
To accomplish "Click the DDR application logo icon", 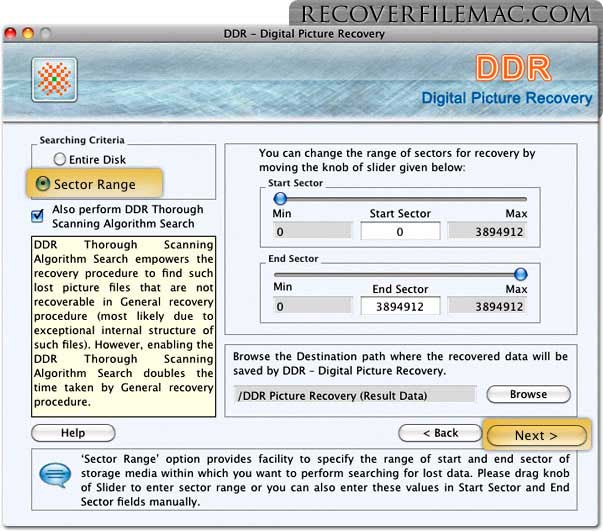I will [54, 80].
